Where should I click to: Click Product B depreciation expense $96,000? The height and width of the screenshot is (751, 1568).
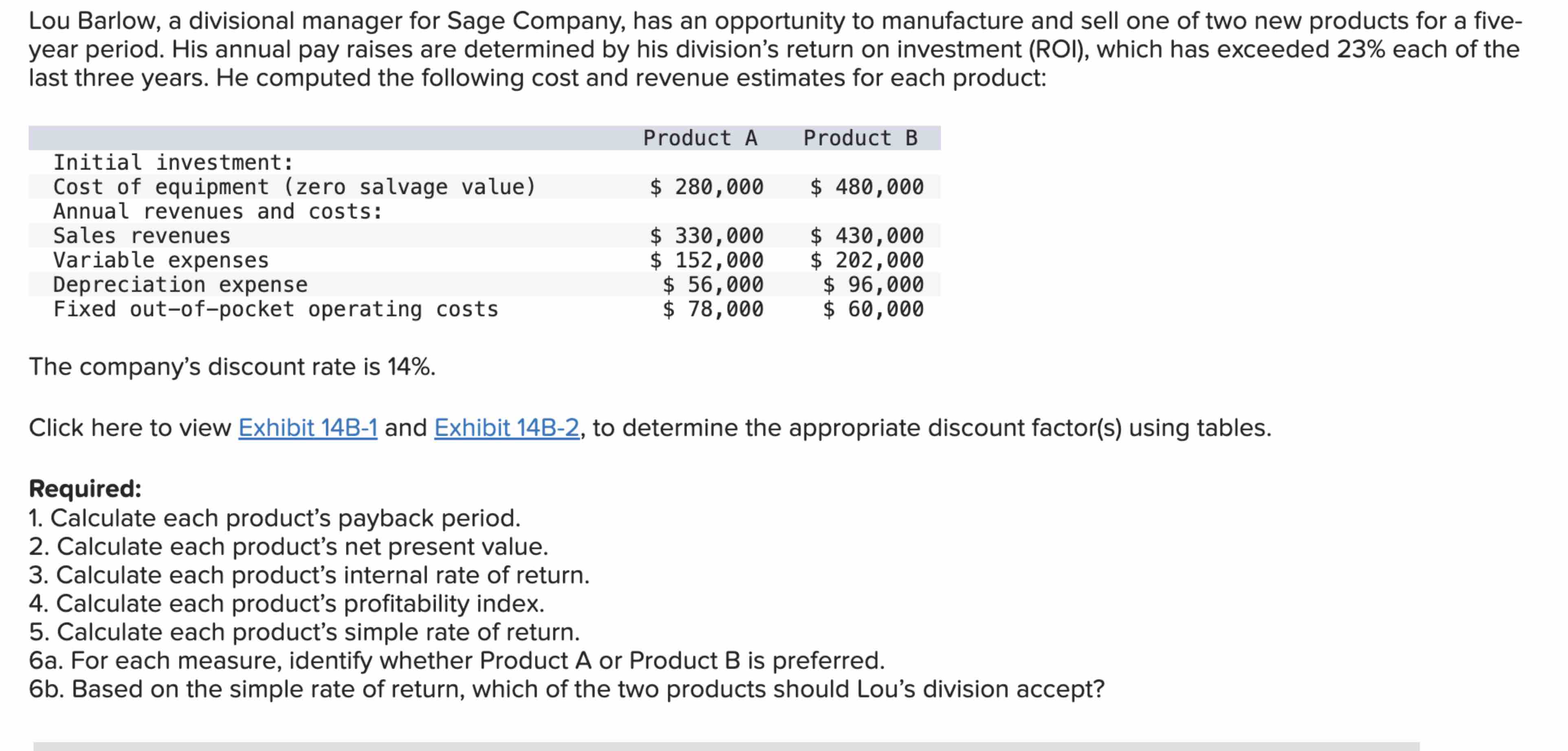873,284
